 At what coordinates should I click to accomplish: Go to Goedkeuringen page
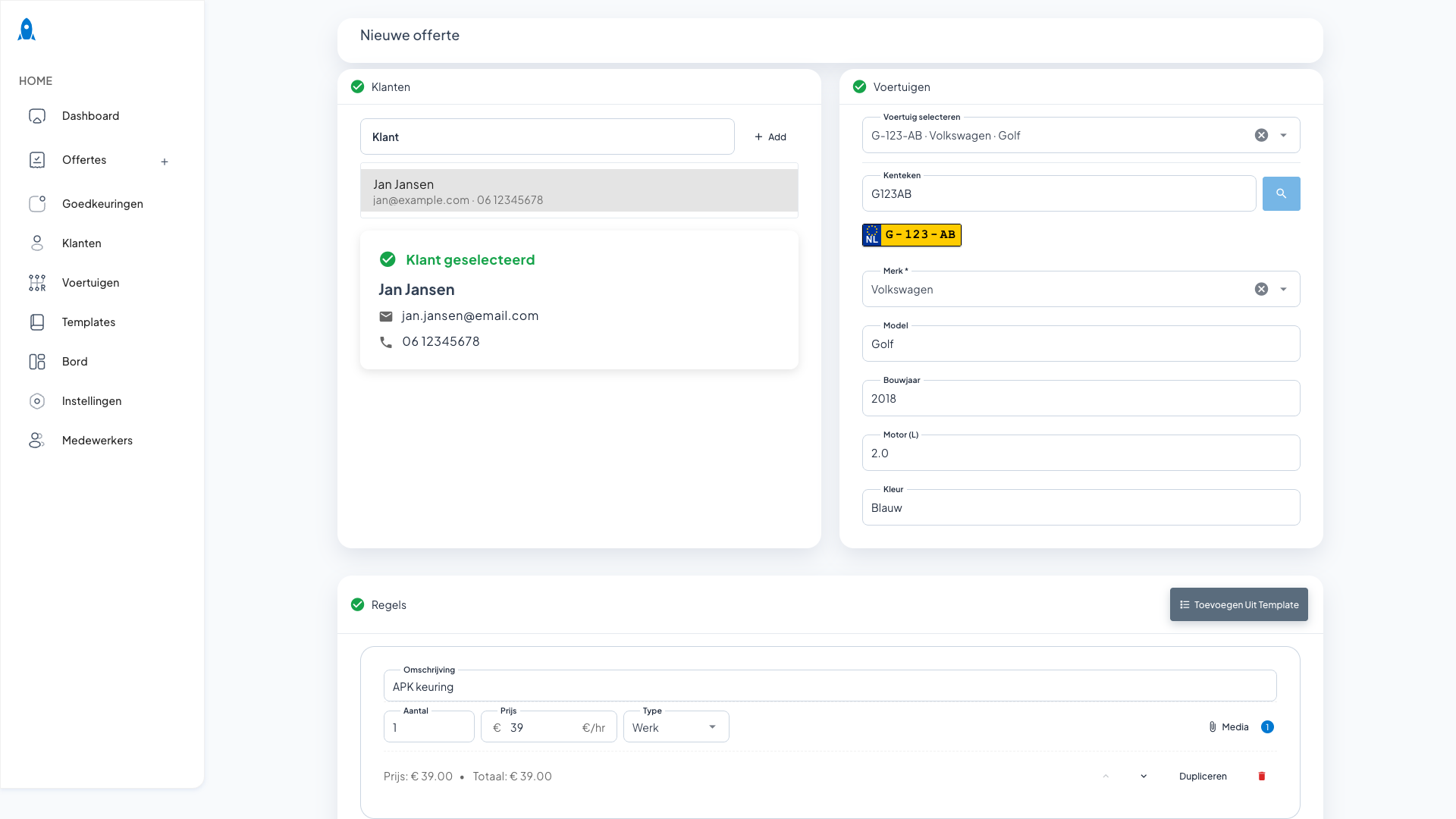pos(102,204)
